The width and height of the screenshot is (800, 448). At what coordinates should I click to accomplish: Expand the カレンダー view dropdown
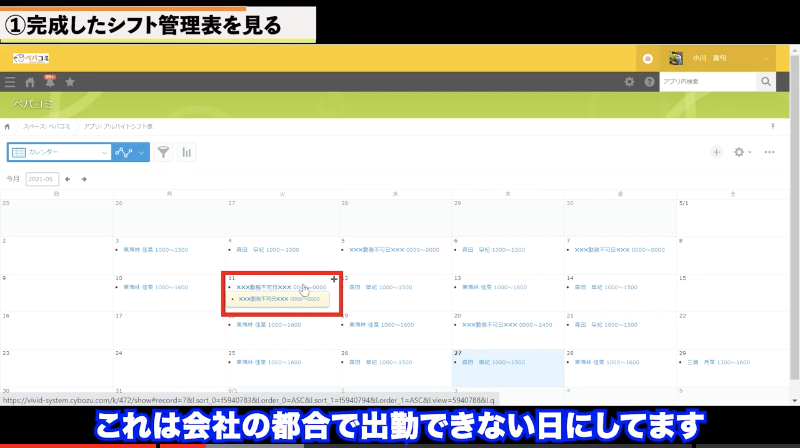[x=105, y=152]
